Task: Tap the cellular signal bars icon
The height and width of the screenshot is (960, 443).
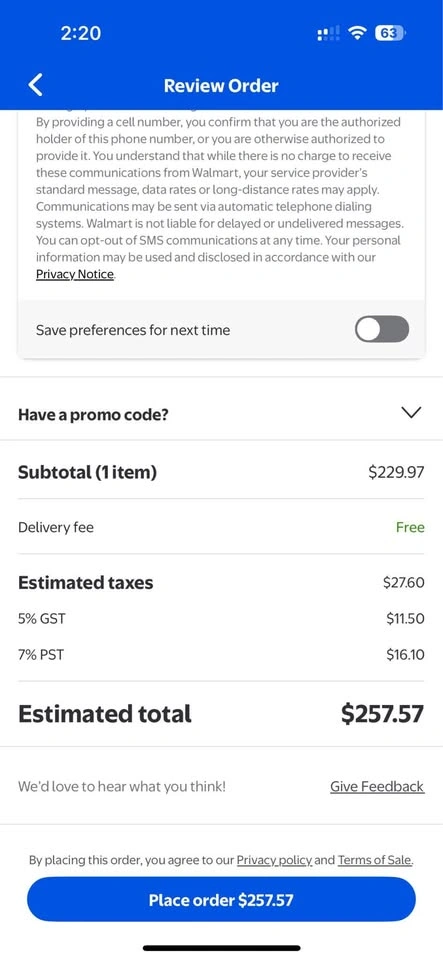Action: pyautogui.click(x=328, y=34)
